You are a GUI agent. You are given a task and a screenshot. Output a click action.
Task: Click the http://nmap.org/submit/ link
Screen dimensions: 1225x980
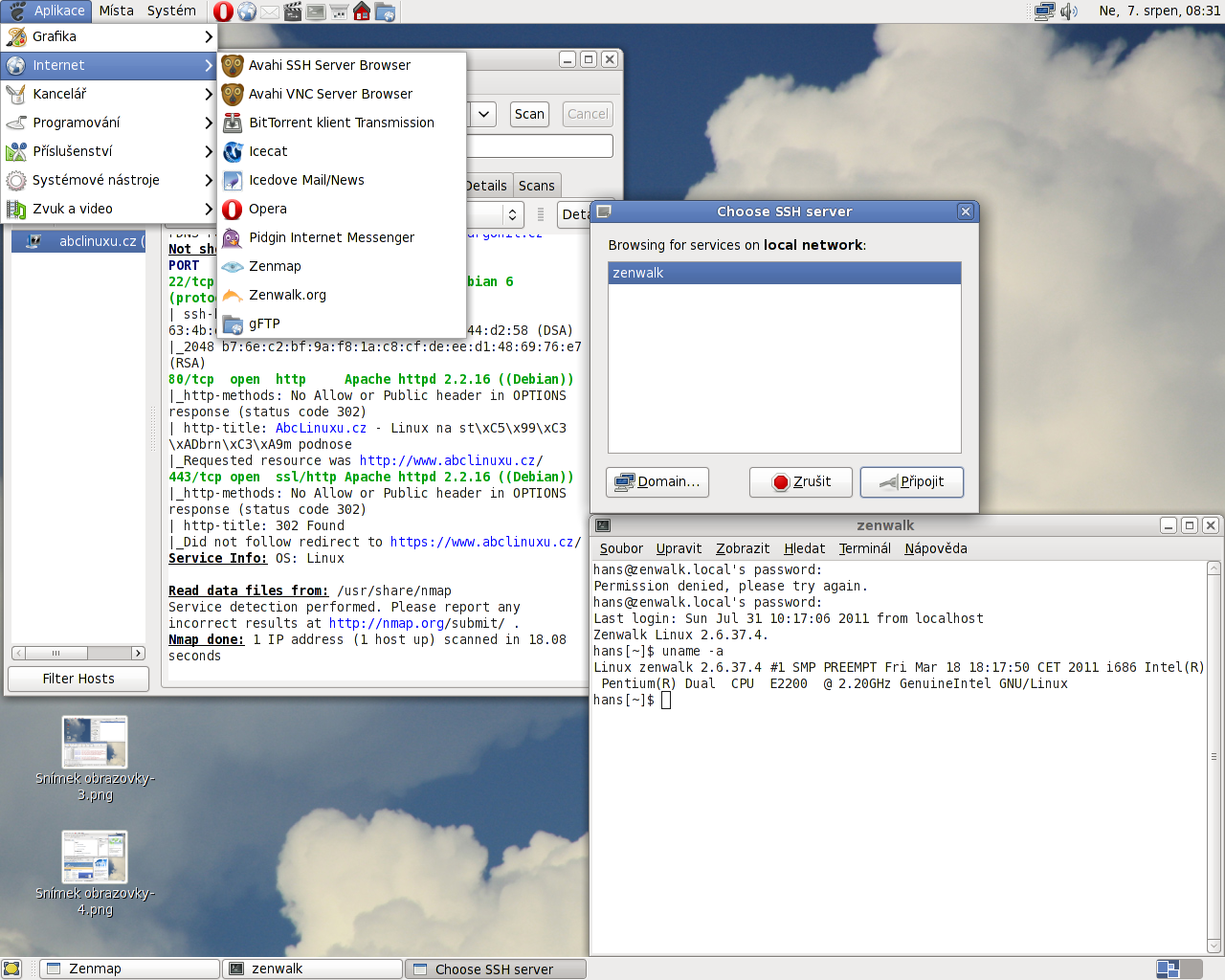[416, 623]
